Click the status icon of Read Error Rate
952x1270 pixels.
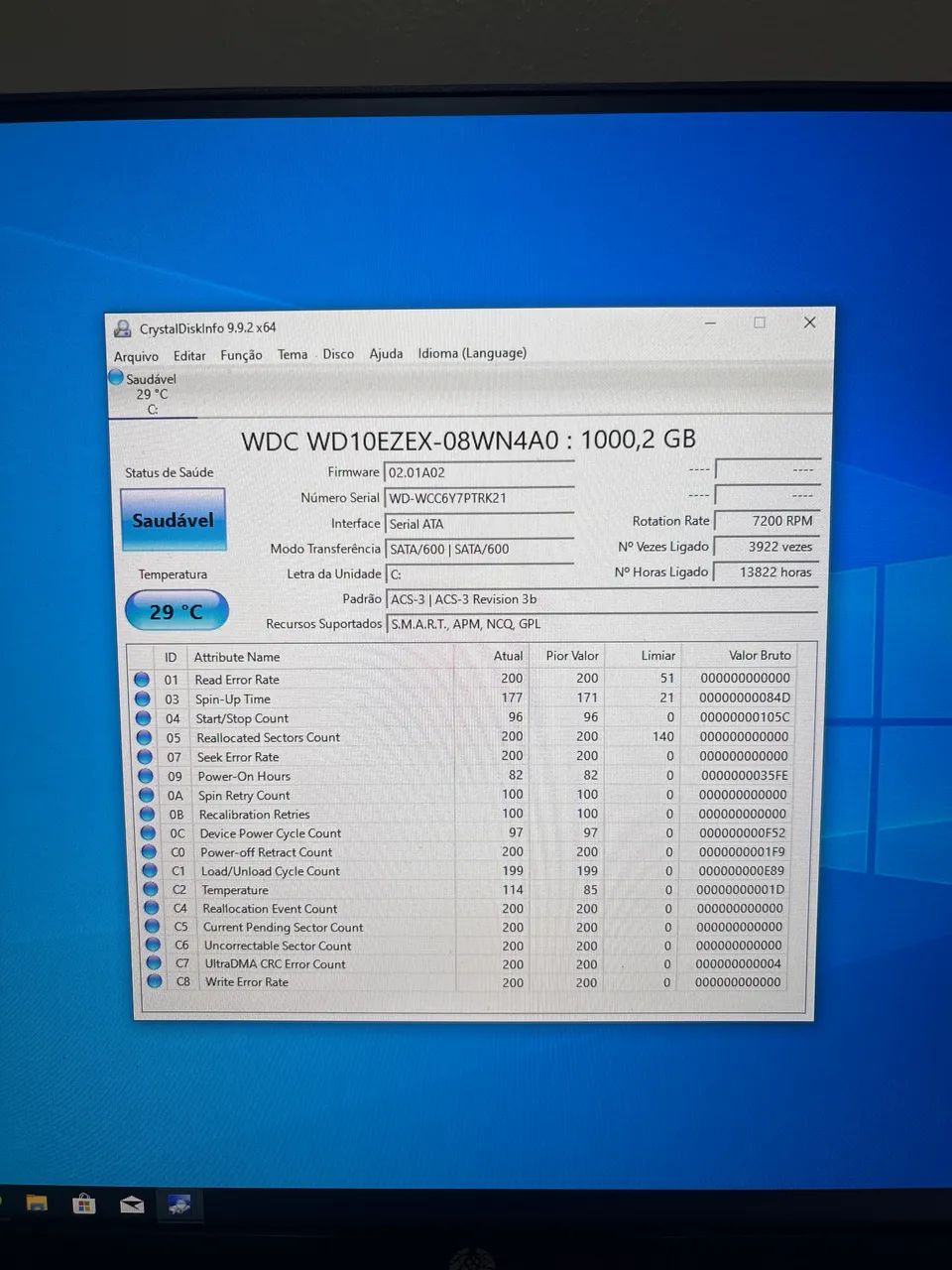[142, 680]
